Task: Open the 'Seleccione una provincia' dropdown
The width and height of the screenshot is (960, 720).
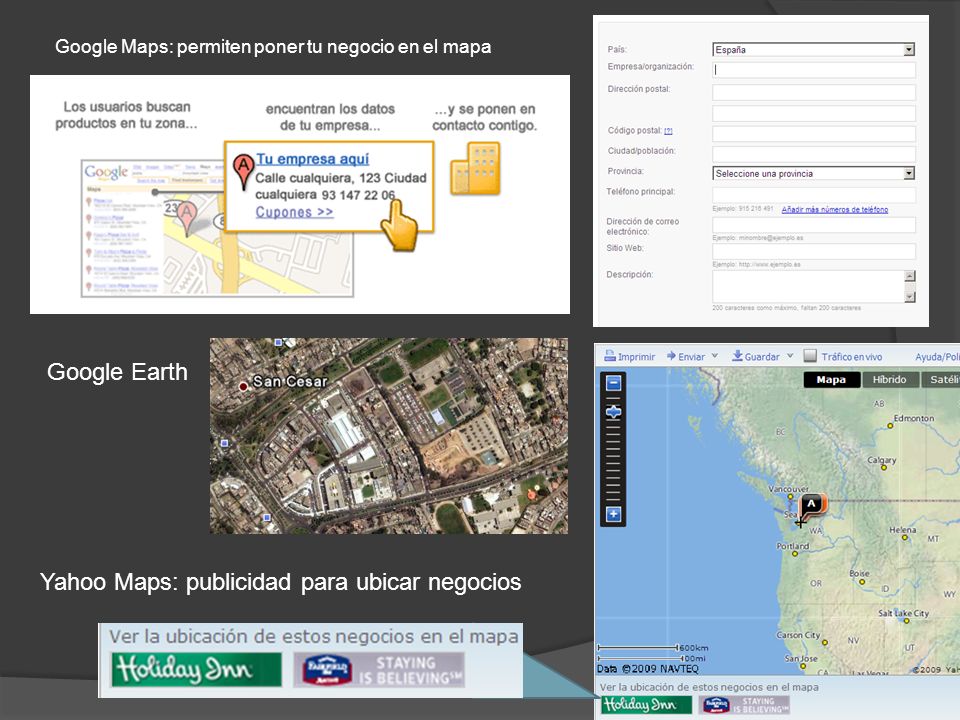Action: 814,173
